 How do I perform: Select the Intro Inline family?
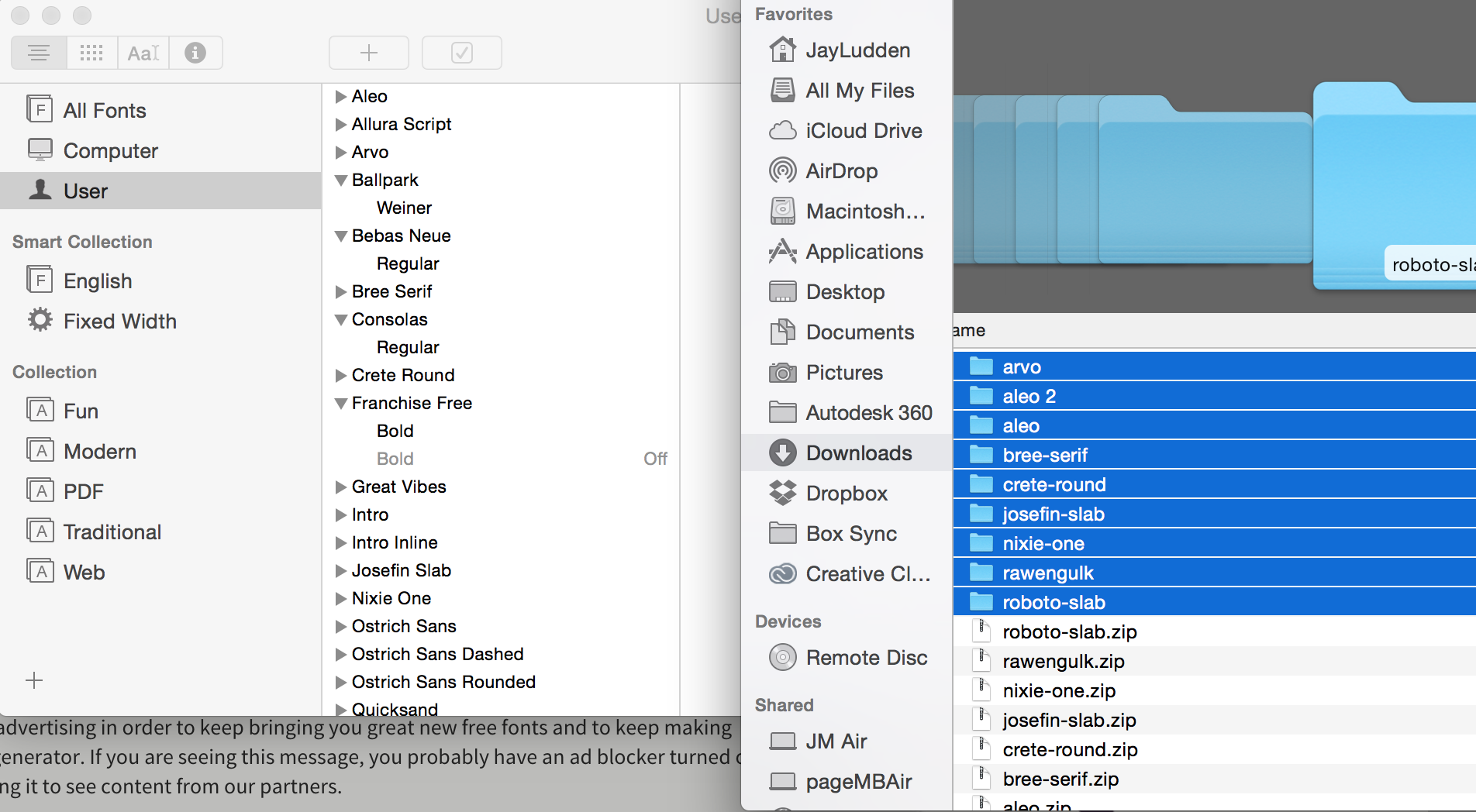click(501, 542)
